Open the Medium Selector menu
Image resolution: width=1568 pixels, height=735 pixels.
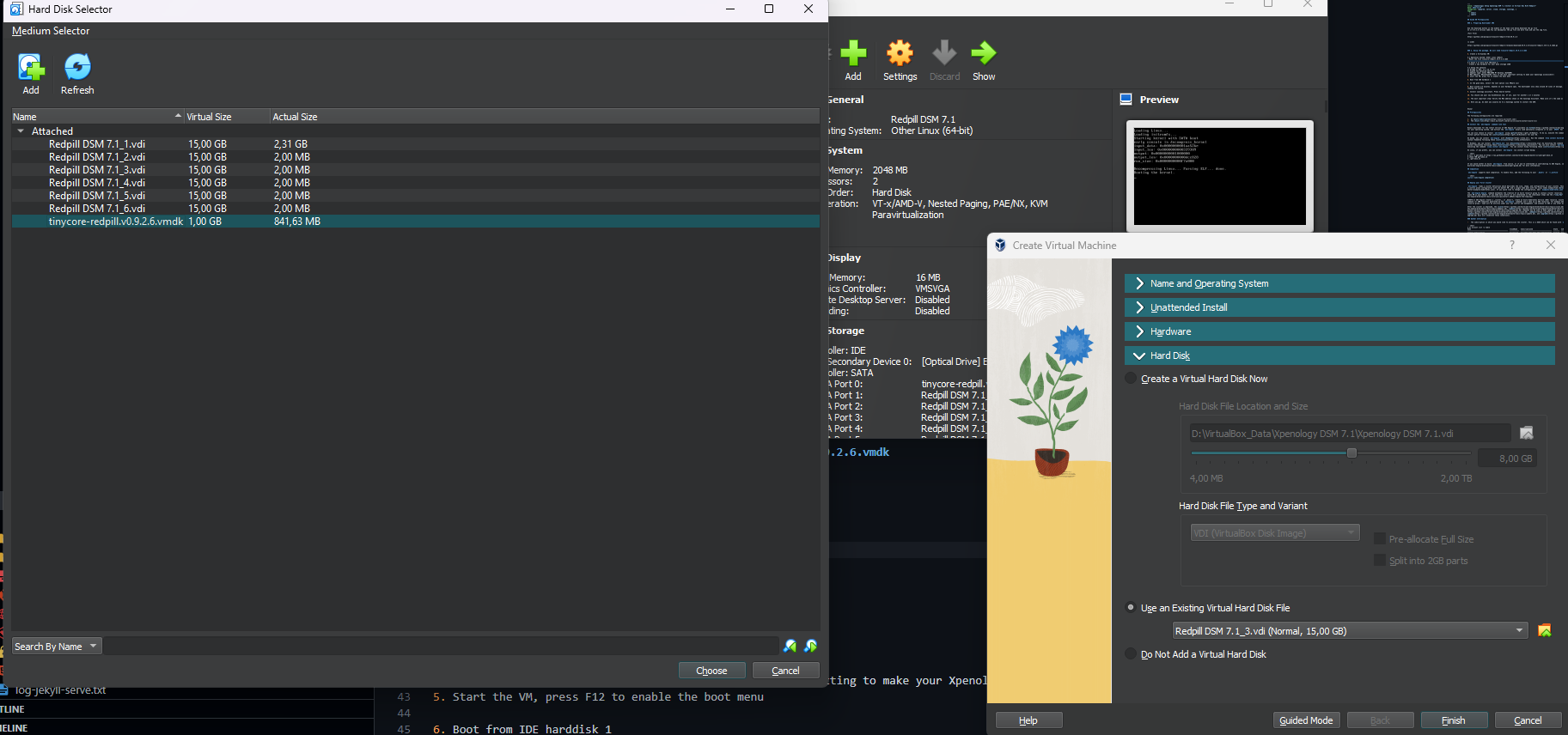pyautogui.click(x=51, y=31)
